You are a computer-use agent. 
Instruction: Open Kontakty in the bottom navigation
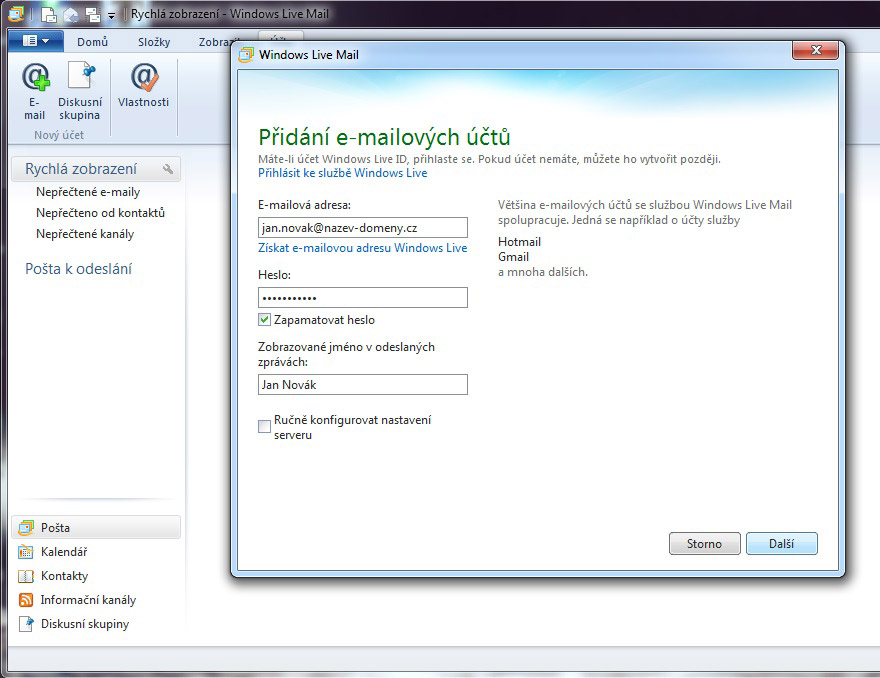pyautogui.click(x=64, y=576)
